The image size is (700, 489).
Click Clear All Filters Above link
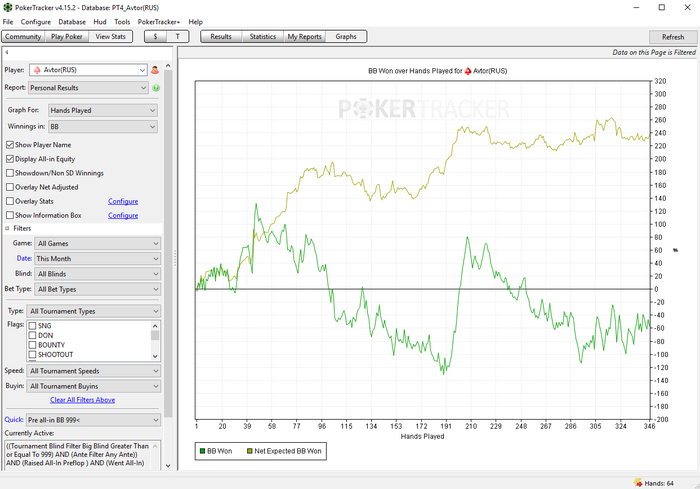point(83,400)
